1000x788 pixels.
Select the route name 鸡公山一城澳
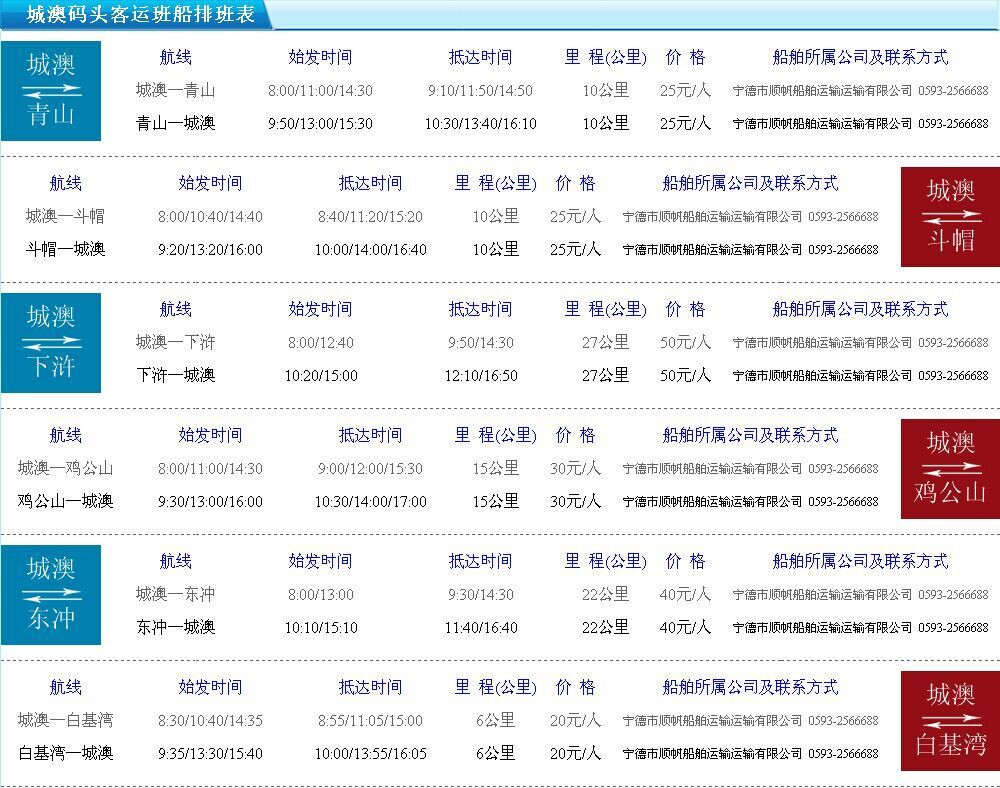click(x=65, y=501)
